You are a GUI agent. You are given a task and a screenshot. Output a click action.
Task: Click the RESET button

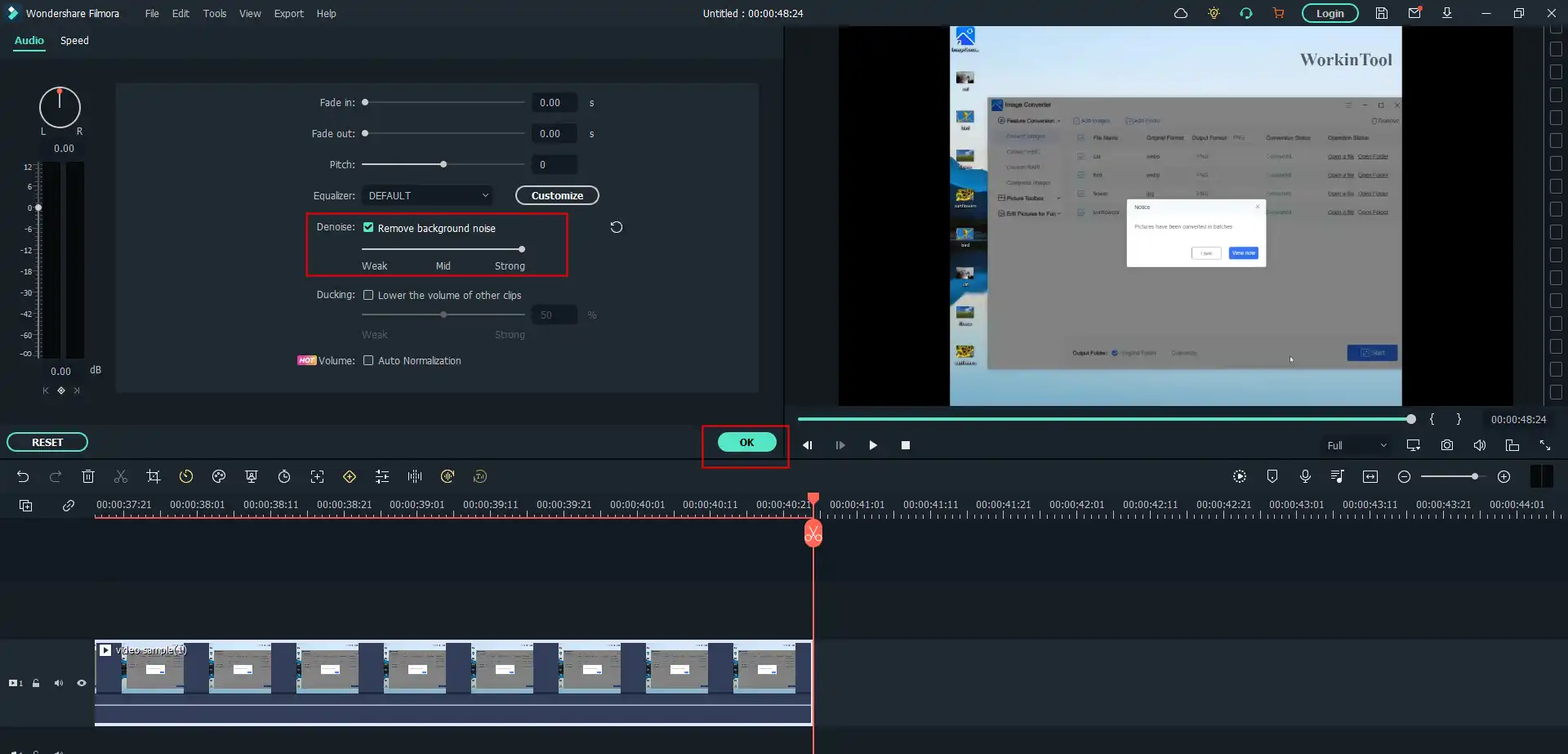pos(47,442)
